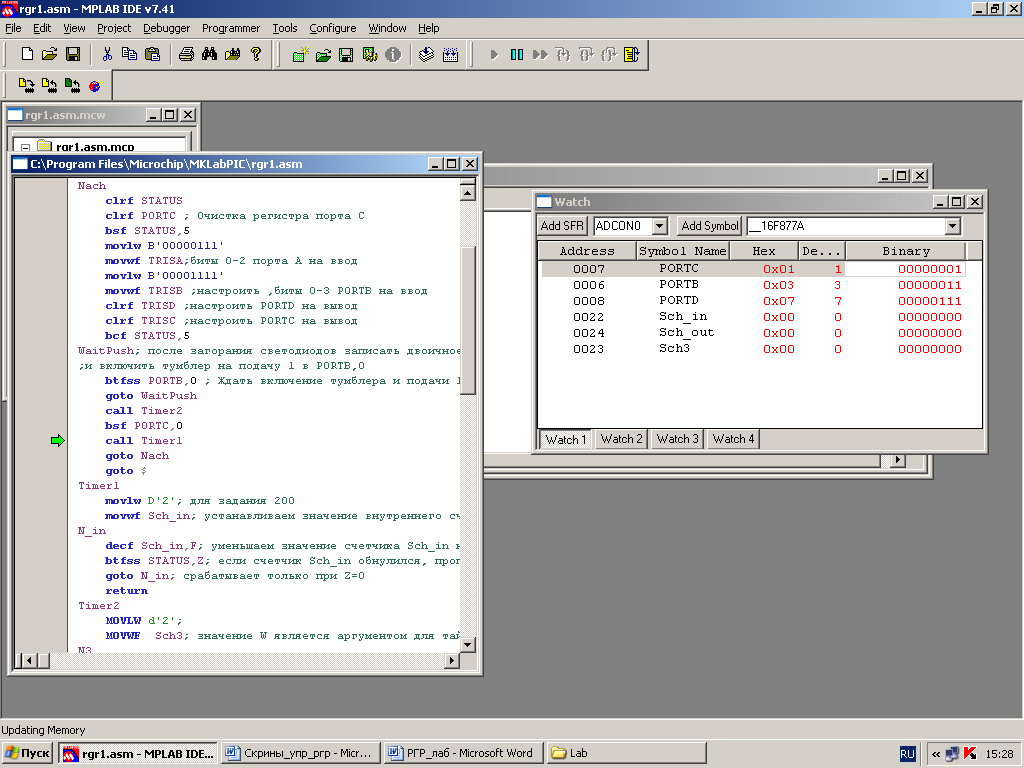Viewport: 1024px width, 768px height.
Task: Click the second yellow programmer icon
Action: (x=49, y=86)
